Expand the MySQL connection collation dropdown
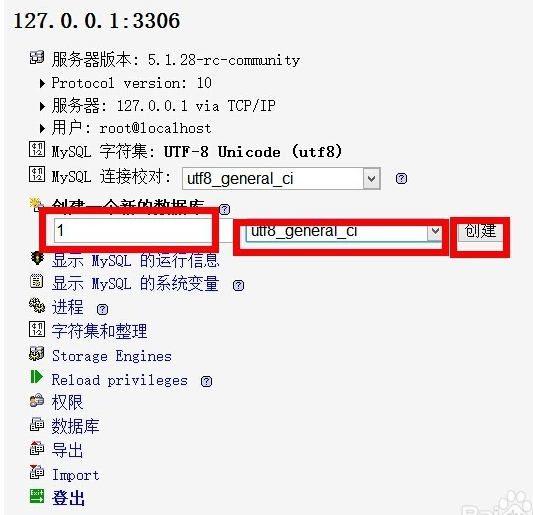Image resolution: width=533 pixels, height=515 pixels. coord(281,178)
